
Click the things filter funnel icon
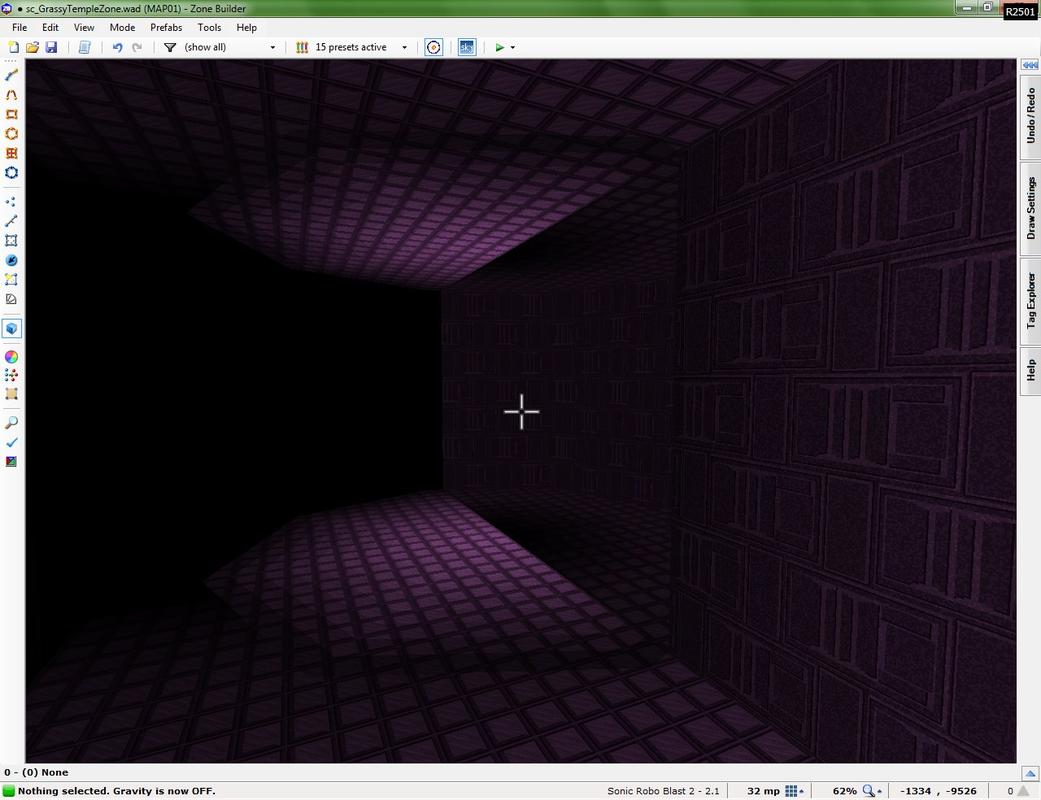pos(170,47)
